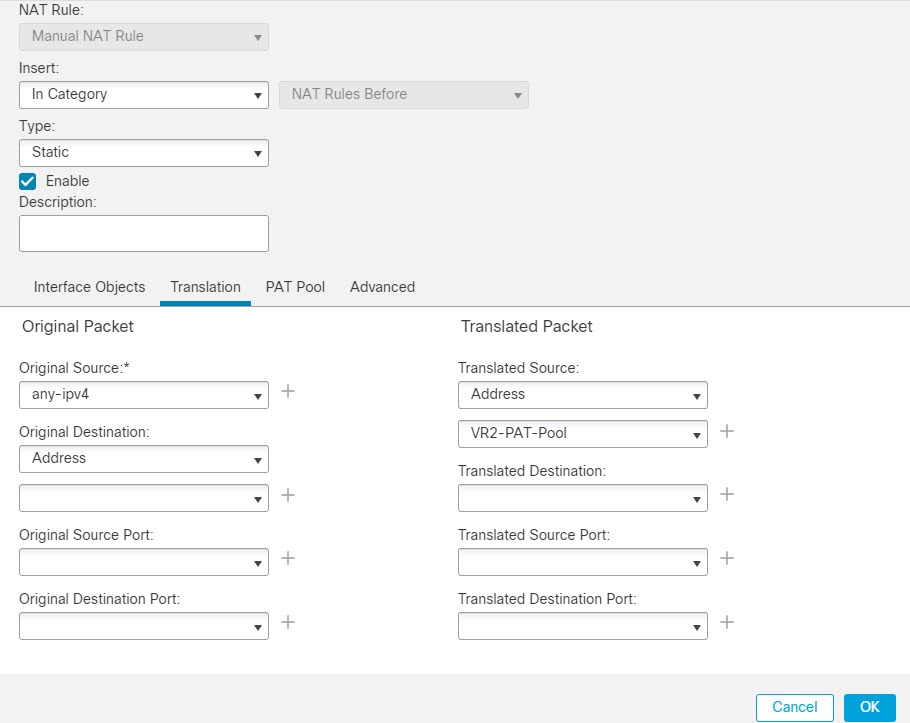
Task: Expand Translated Source Address type dropdown
Action: (x=583, y=395)
